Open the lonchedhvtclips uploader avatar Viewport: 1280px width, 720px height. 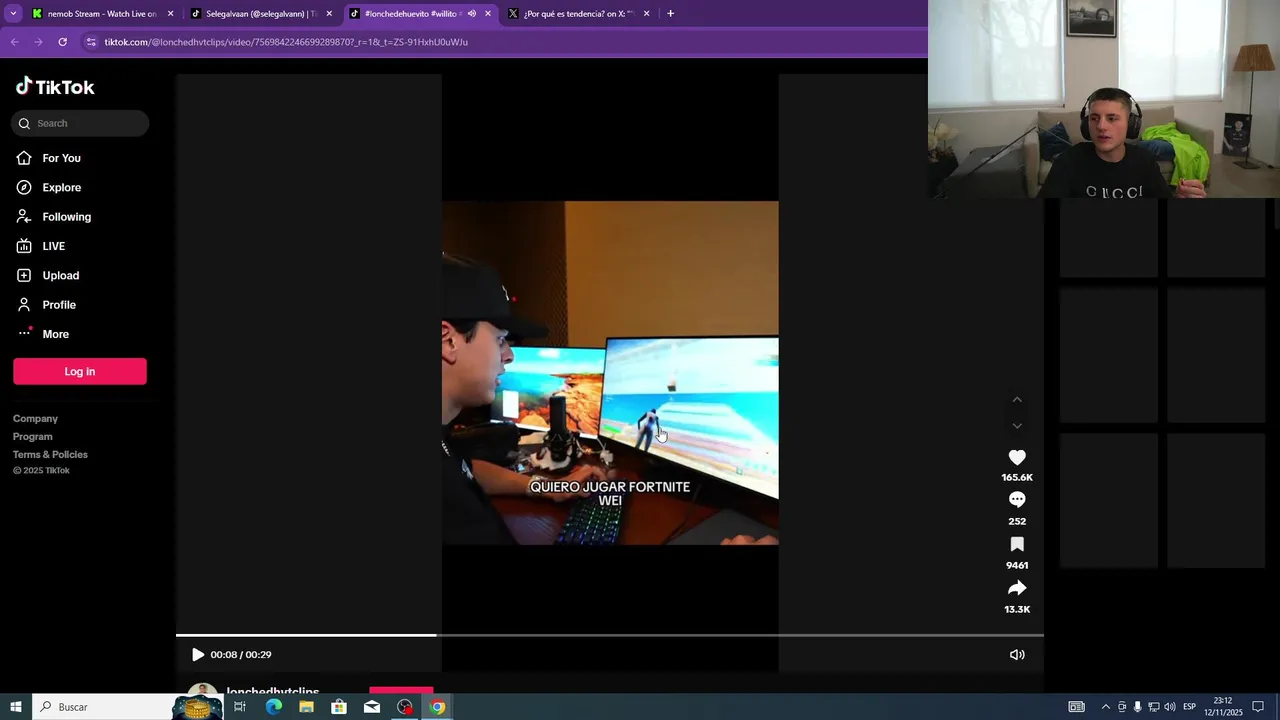202,690
